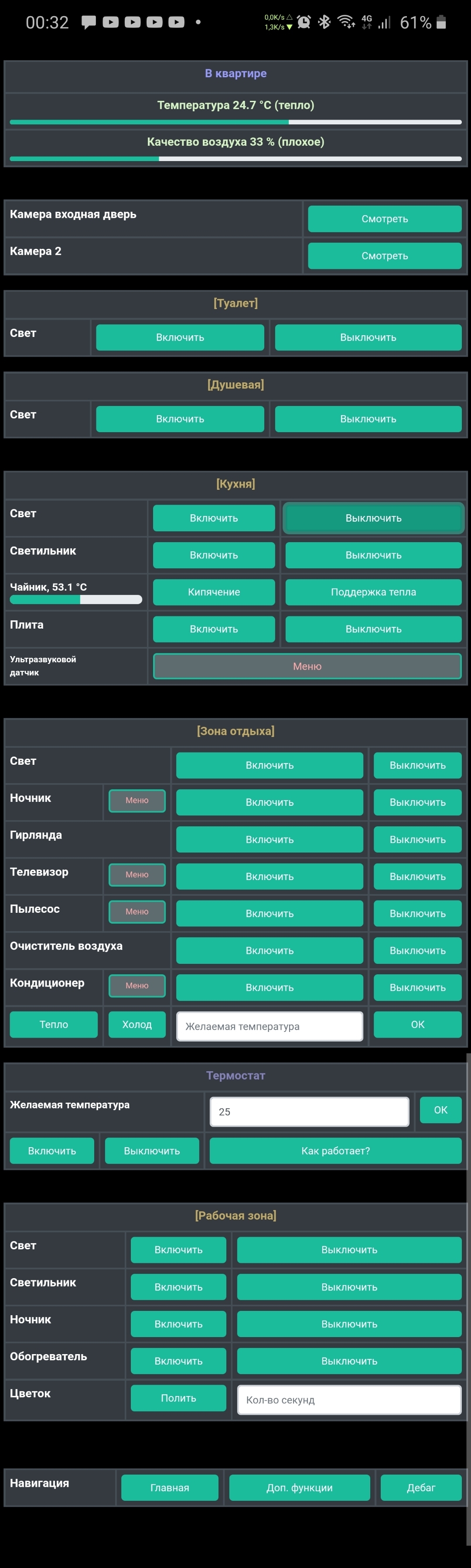Open the Пылесос menu

point(137,912)
